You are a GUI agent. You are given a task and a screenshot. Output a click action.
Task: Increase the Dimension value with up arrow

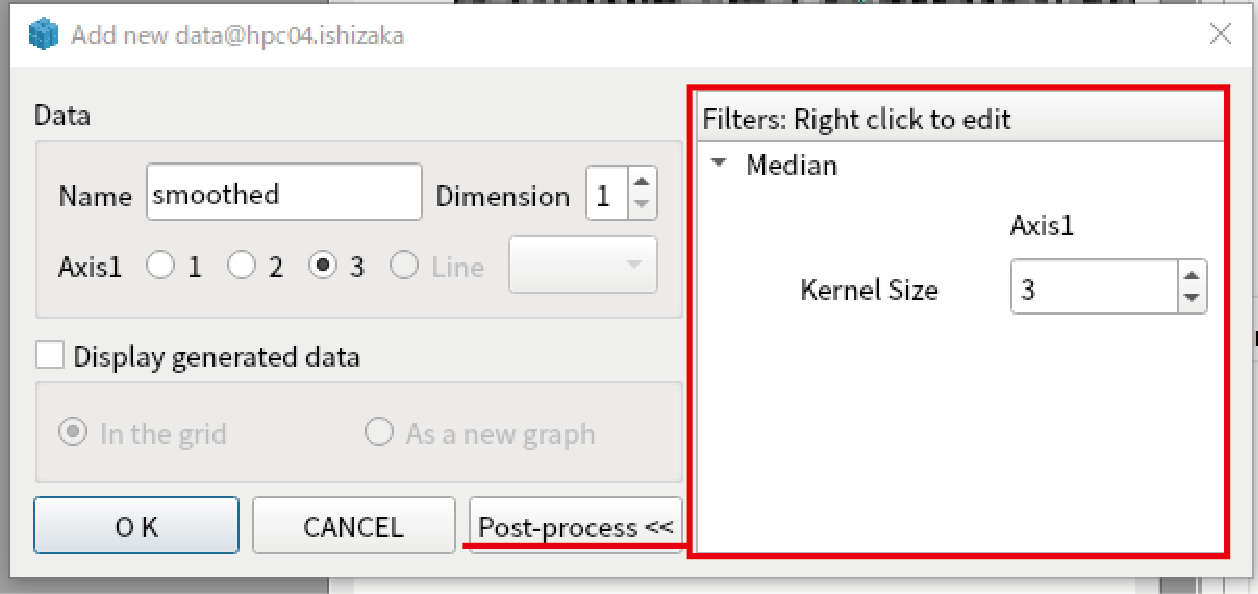pos(642,181)
